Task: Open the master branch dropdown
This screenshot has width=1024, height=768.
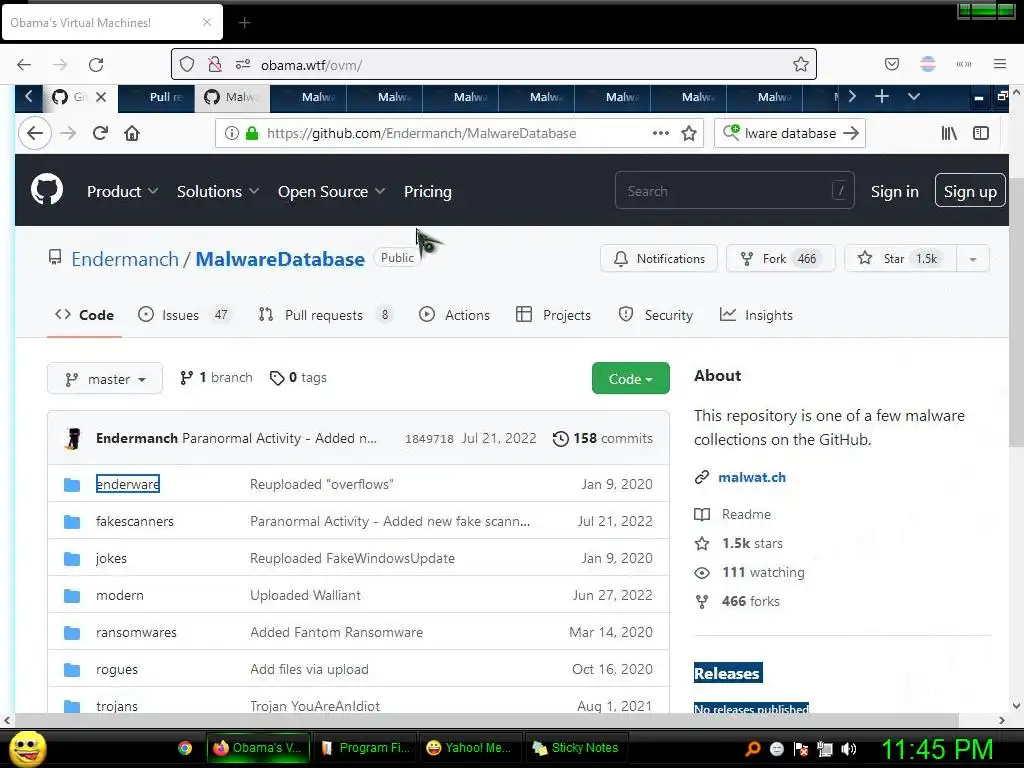Action: coord(104,379)
